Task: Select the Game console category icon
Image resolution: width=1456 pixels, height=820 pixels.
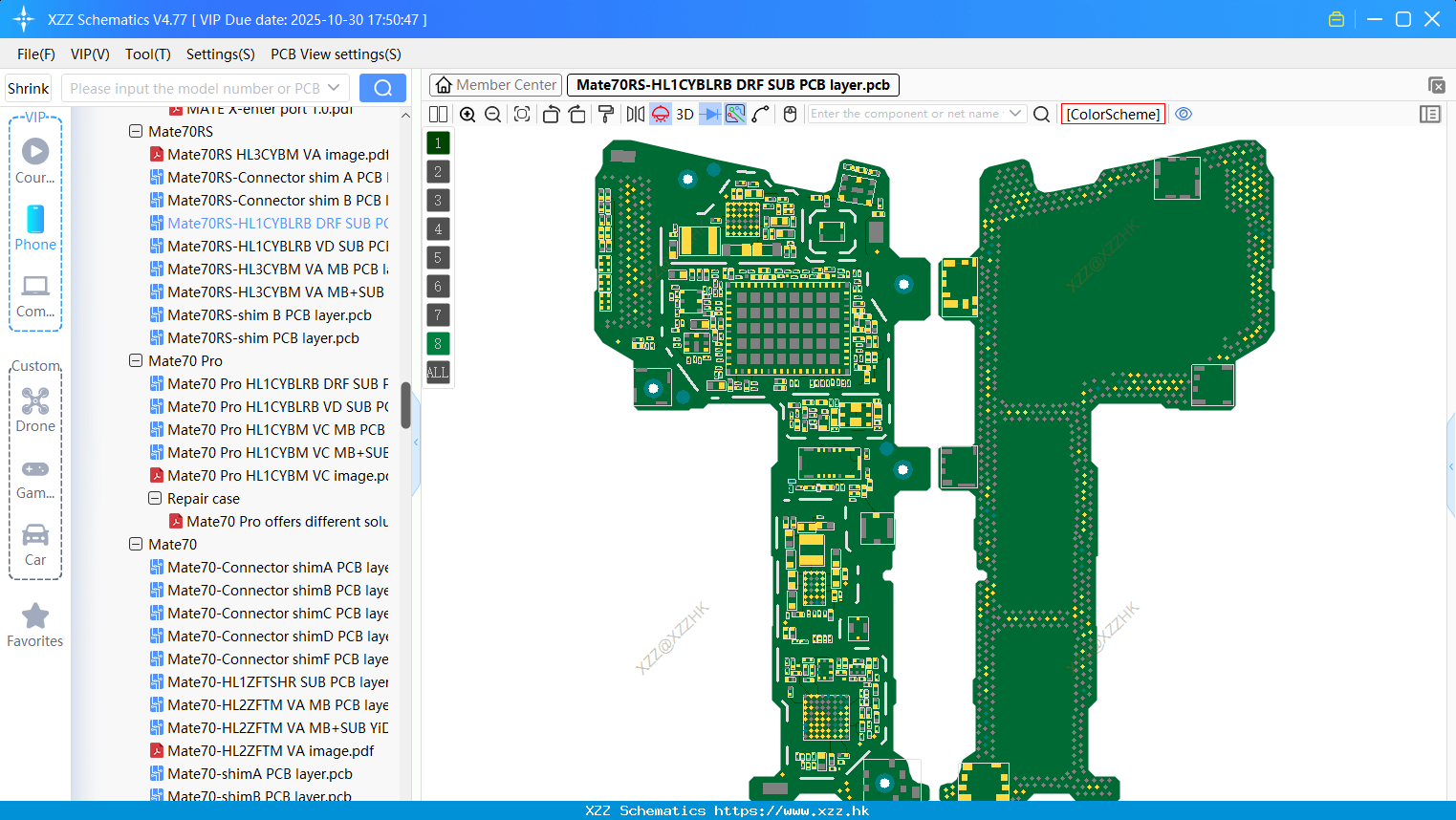Action: click(35, 478)
